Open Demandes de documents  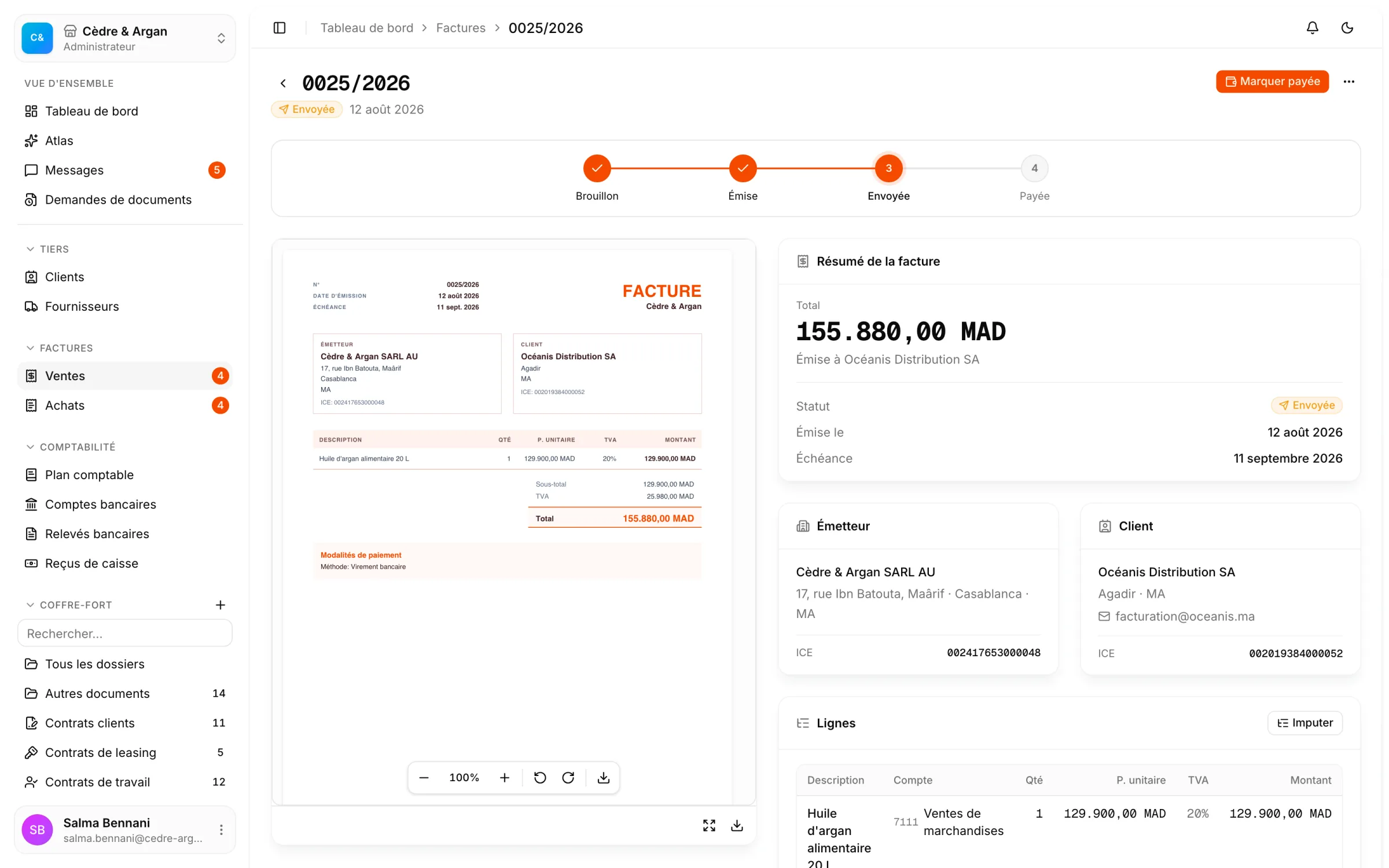125,200
